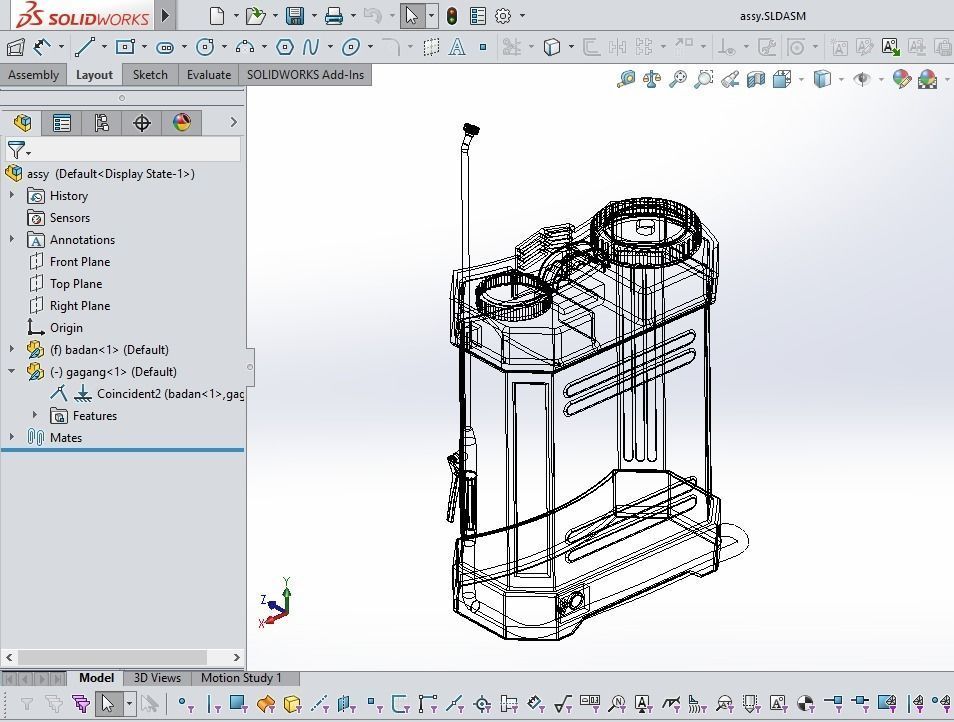Select the Circle sketch tool
The height and width of the screenshot is (722, 954).
(205, 47)
